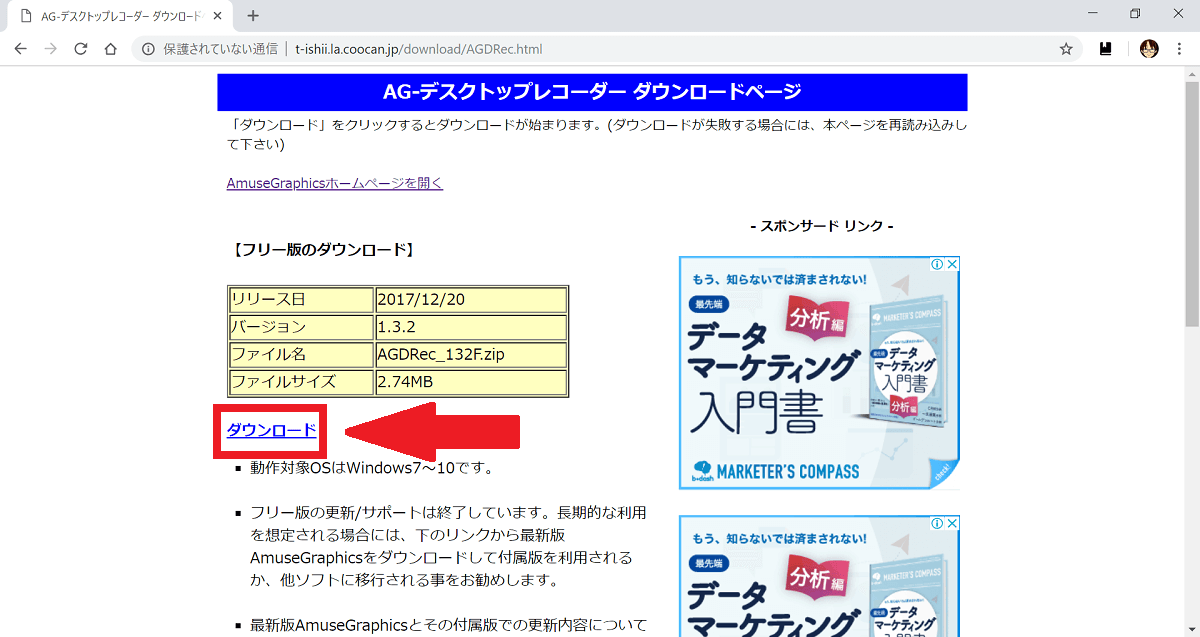The width and height of the screenshot is (1200, 637).
Task: Open the upper データマーケティング入門書 ad banner
Action: [x=819, y=373]
